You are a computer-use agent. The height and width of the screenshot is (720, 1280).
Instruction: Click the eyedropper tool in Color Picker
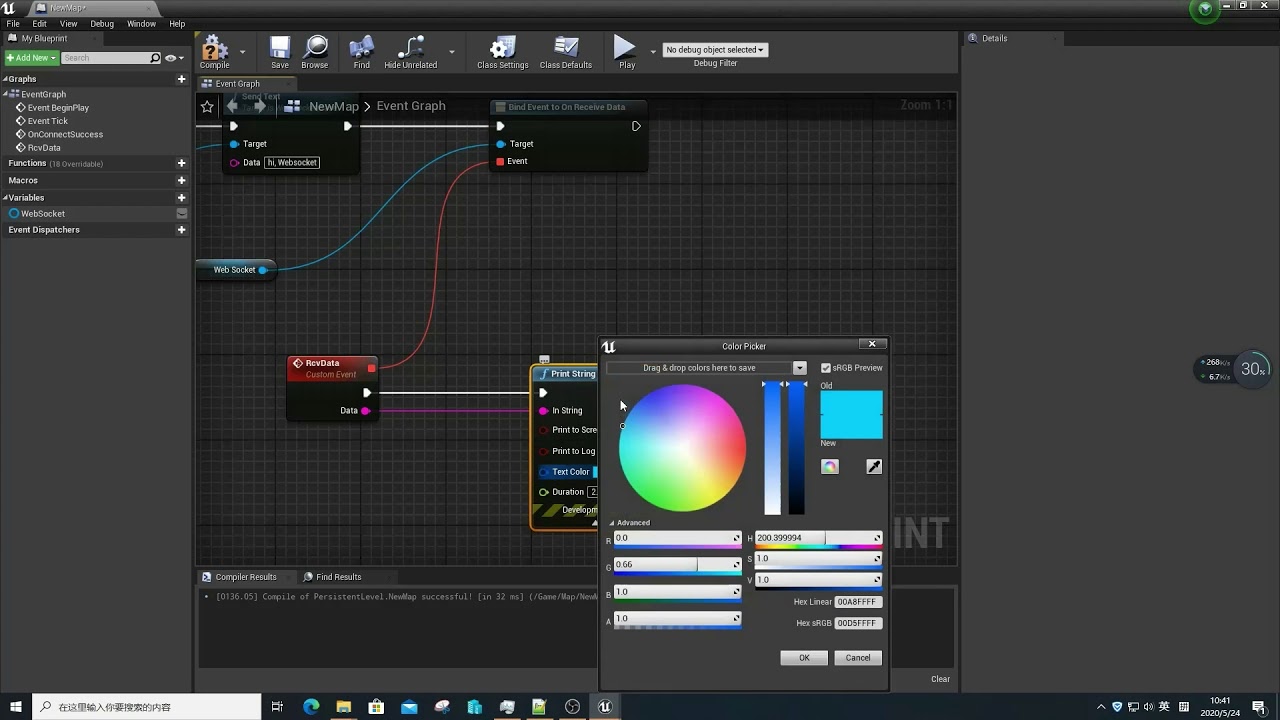click(x=874, y=467)
